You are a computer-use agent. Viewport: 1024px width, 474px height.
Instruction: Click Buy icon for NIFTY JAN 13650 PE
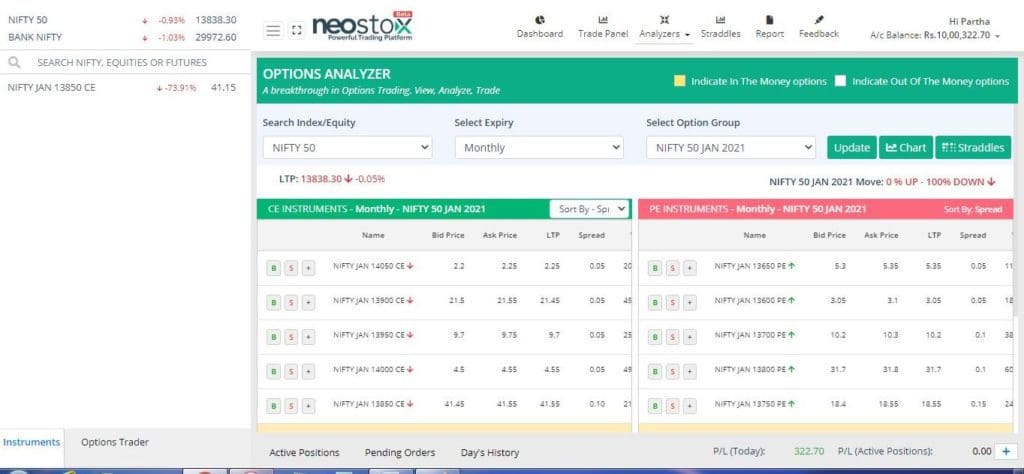pos(655,268)
